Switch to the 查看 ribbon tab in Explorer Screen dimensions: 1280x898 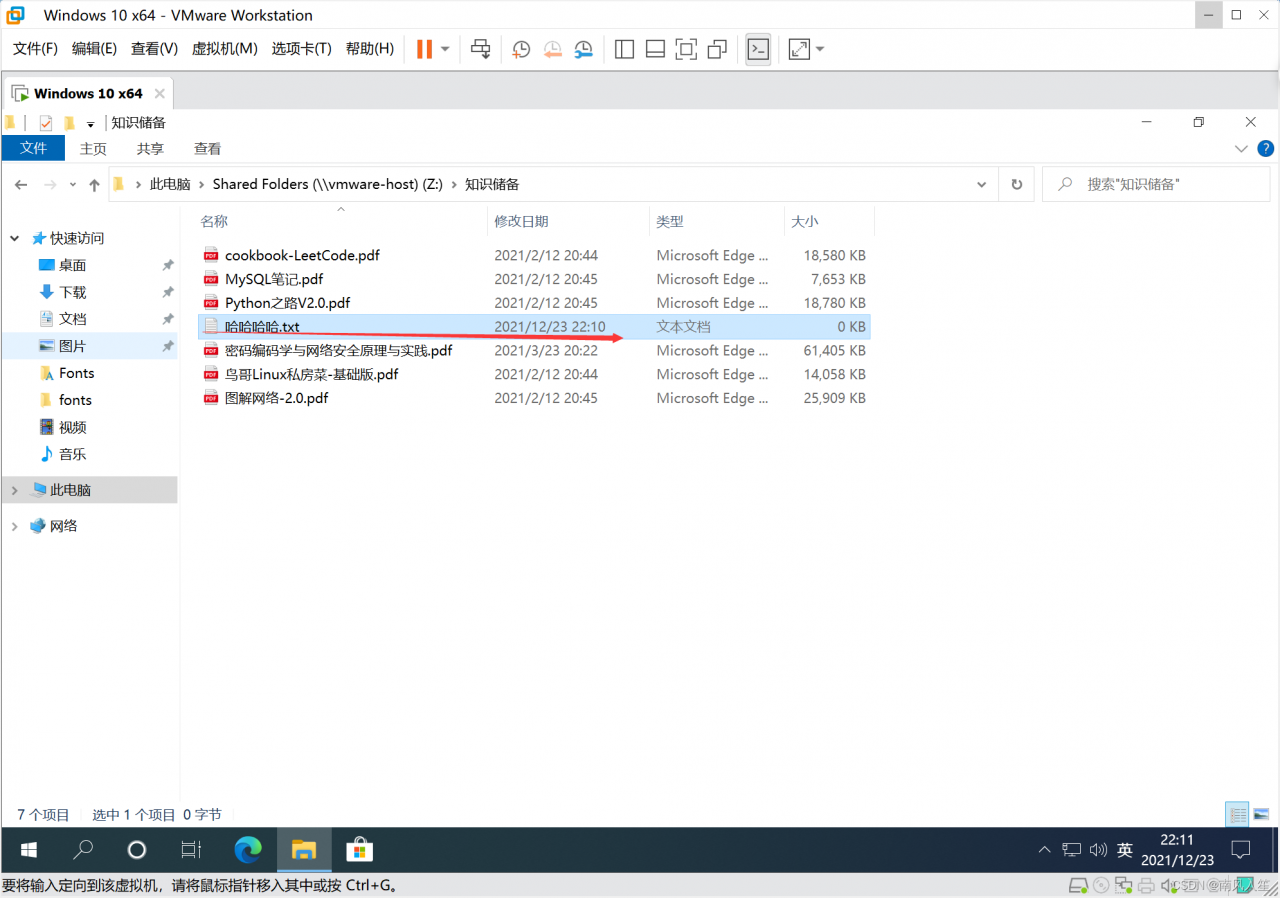pyautogui.click(x=207, y=148)
